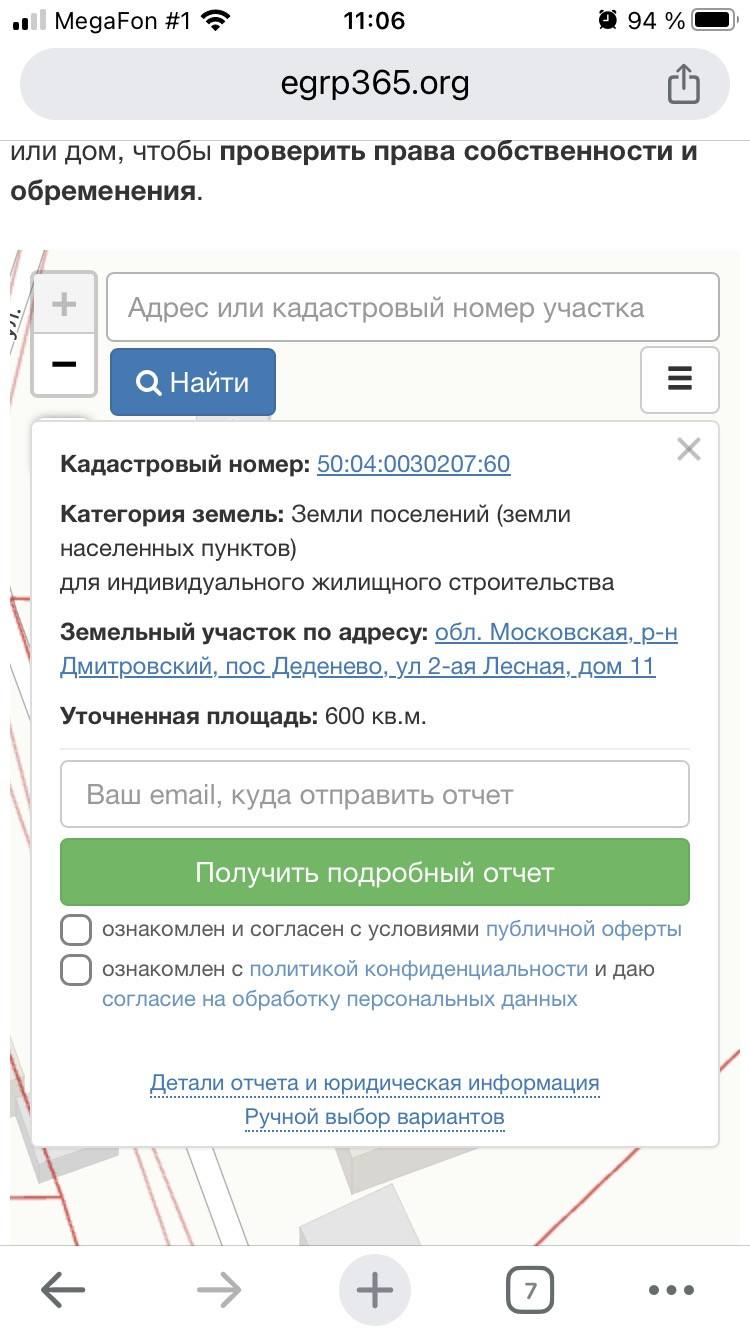Zoom in the map with plus button
This screenshot has height=1334, width=750.
pyautogui.click(x=64, y=305)
